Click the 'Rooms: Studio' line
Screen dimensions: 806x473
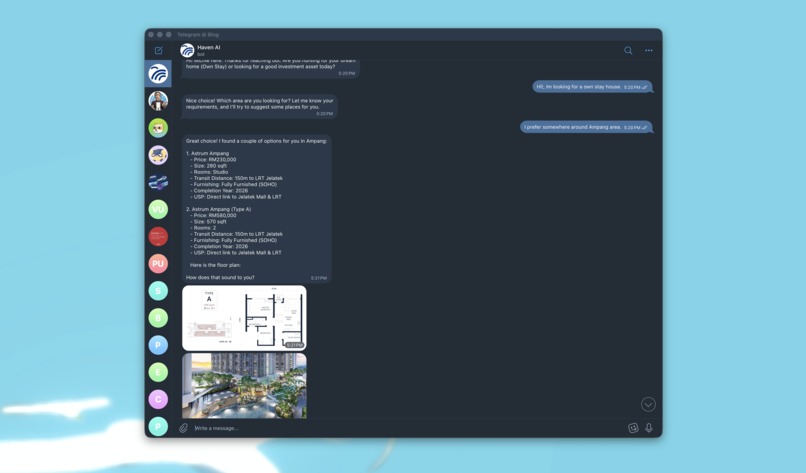pos(209,172)
